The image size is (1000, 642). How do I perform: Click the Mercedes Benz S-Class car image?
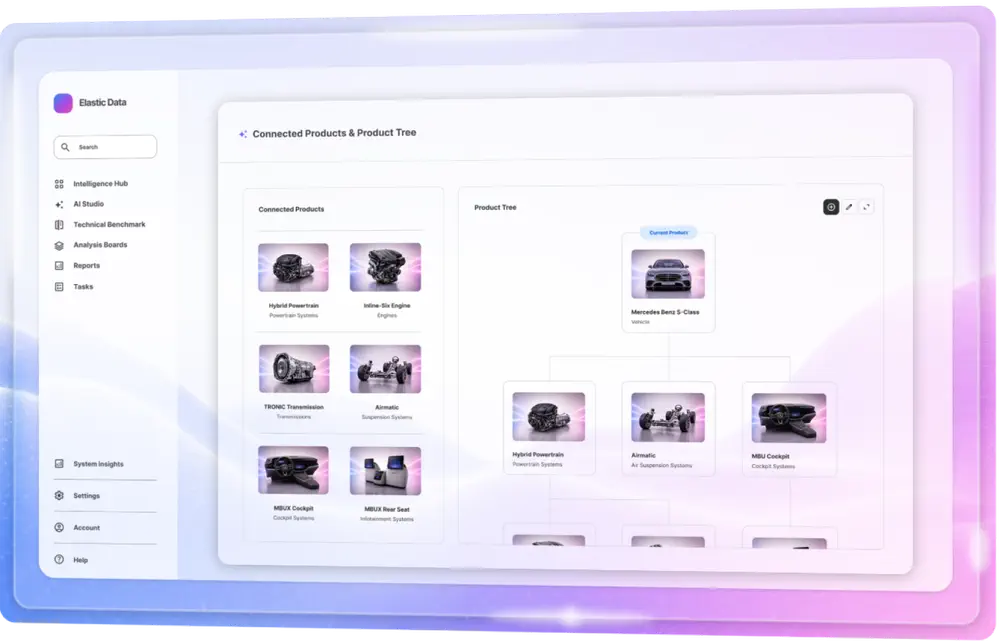[x=668, y=274]
